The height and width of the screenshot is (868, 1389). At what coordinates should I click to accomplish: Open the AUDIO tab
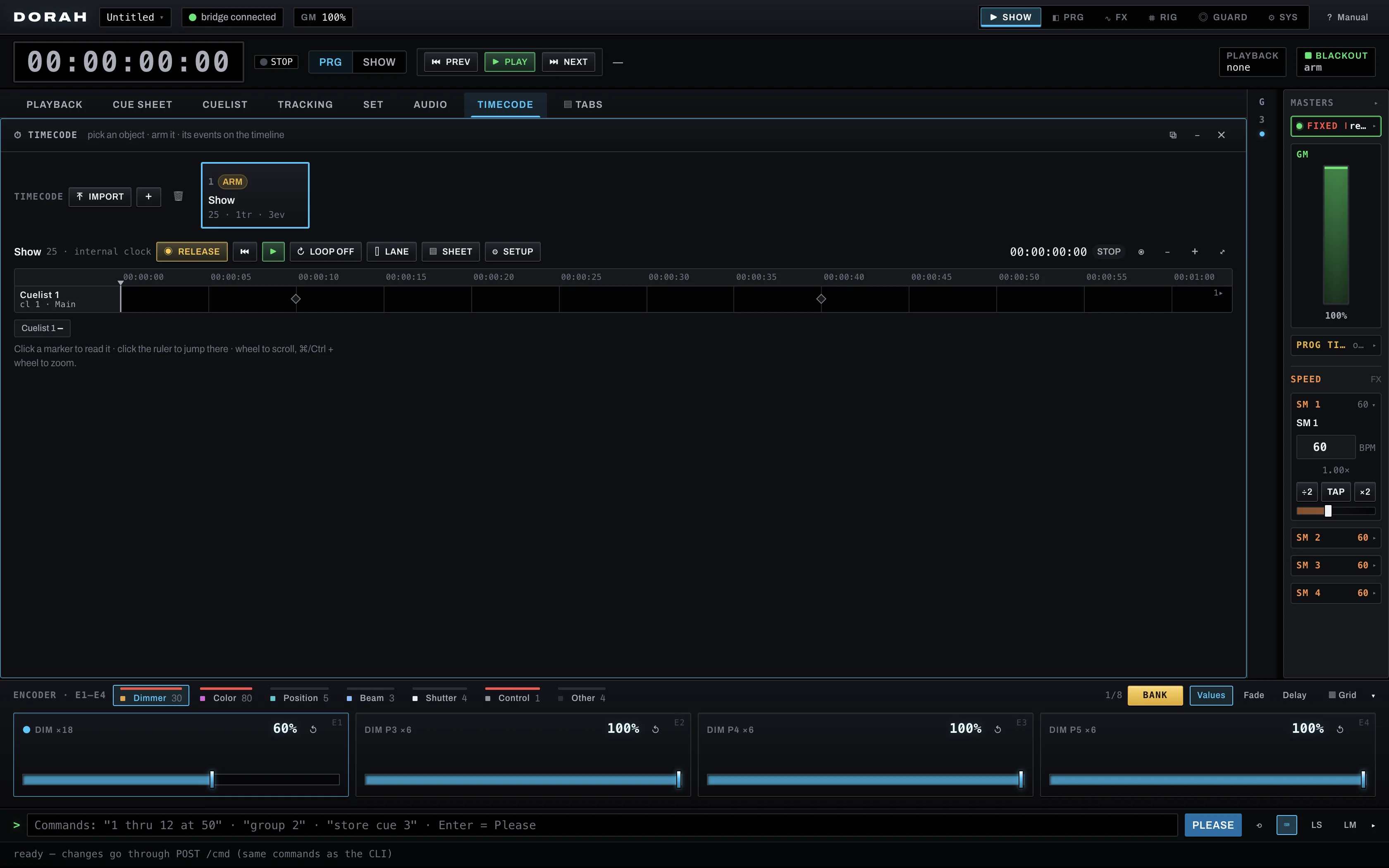430,105
